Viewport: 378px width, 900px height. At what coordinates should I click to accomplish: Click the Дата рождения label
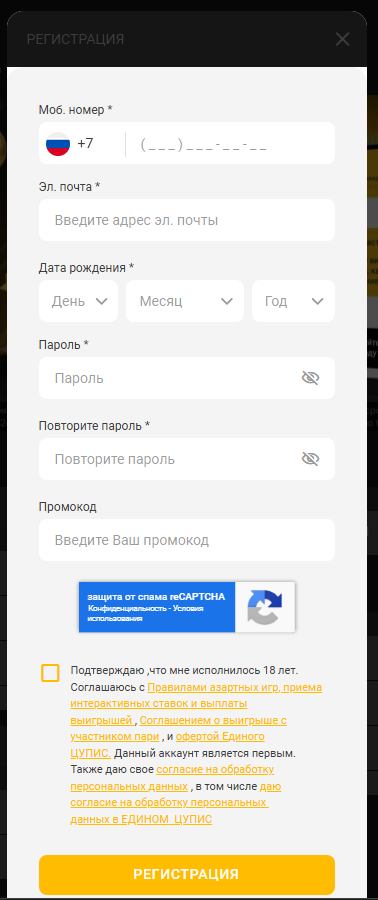86,267
